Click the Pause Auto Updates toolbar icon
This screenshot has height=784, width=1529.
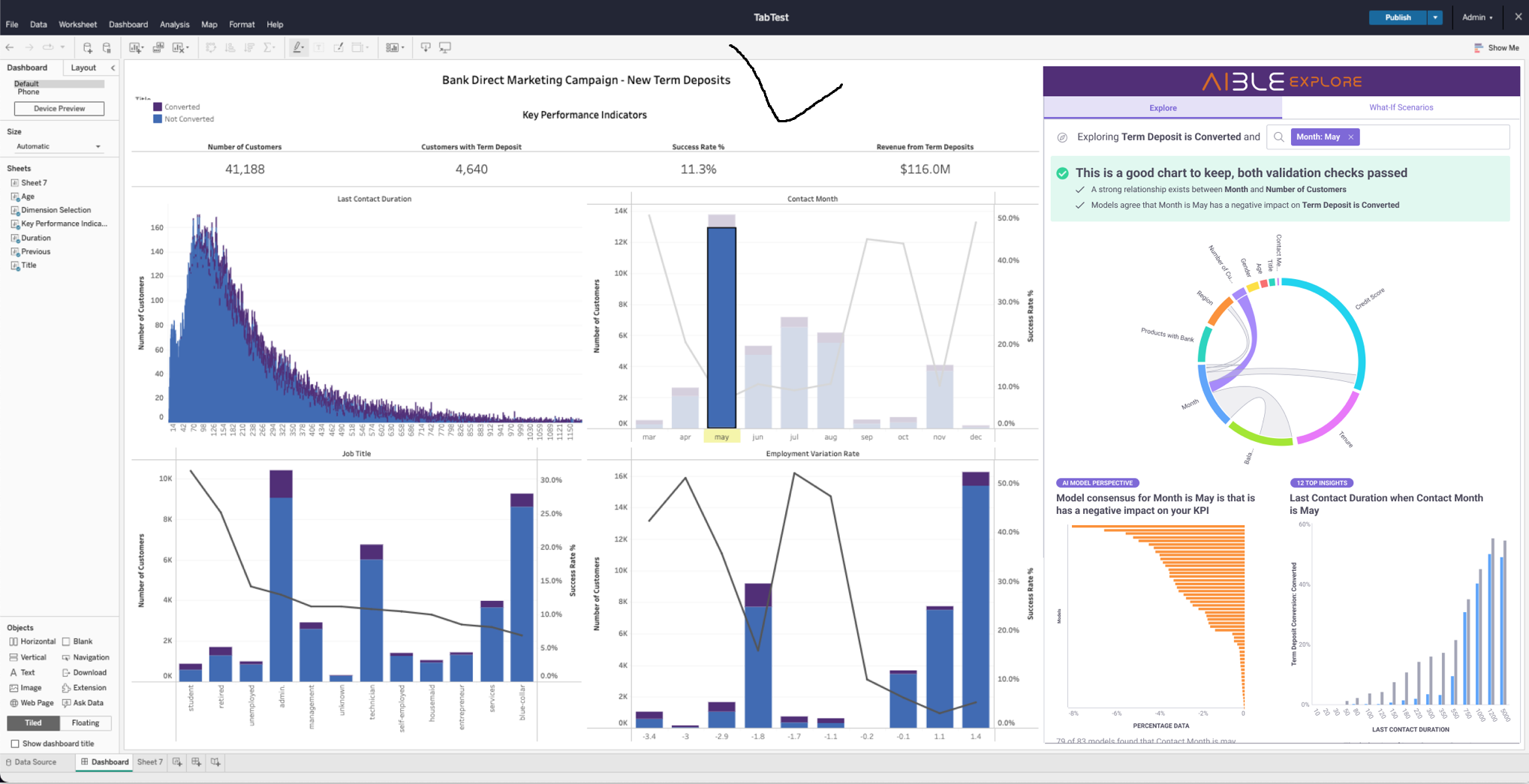pyautogui.click(x=107, y=47)
